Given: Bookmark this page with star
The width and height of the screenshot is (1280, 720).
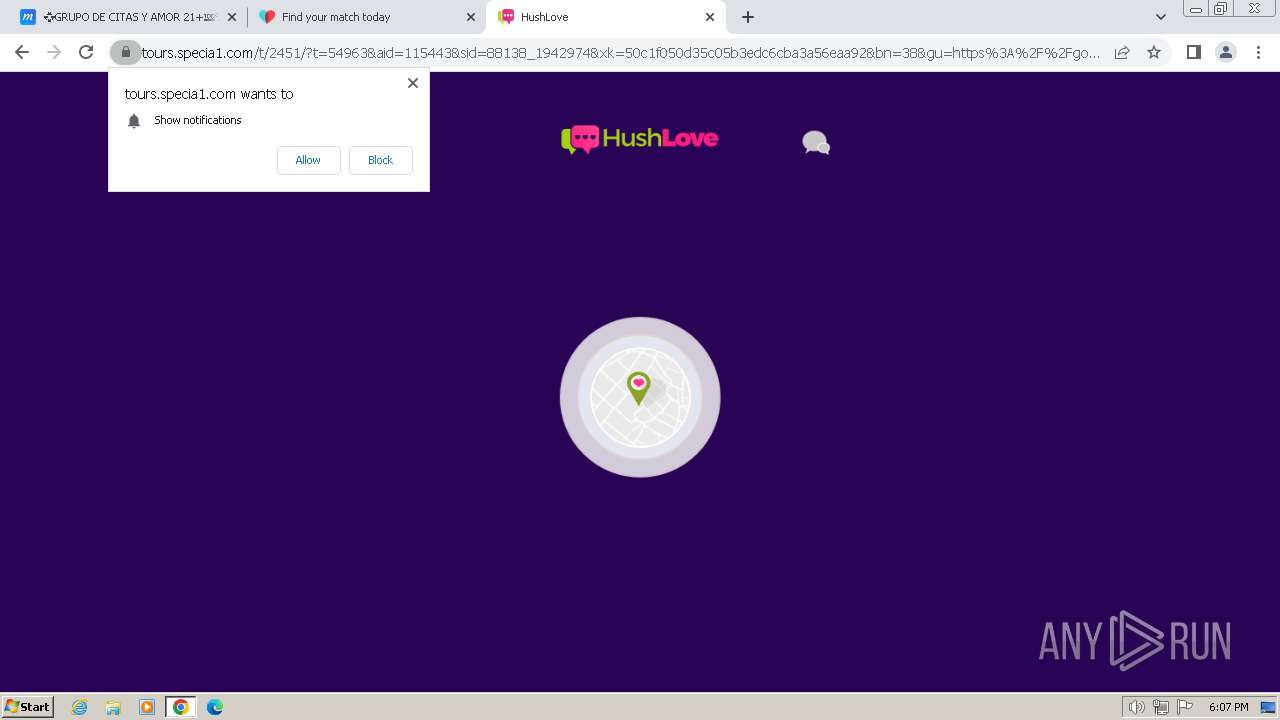Looking at the screenshot, I should coord(1154,52).
